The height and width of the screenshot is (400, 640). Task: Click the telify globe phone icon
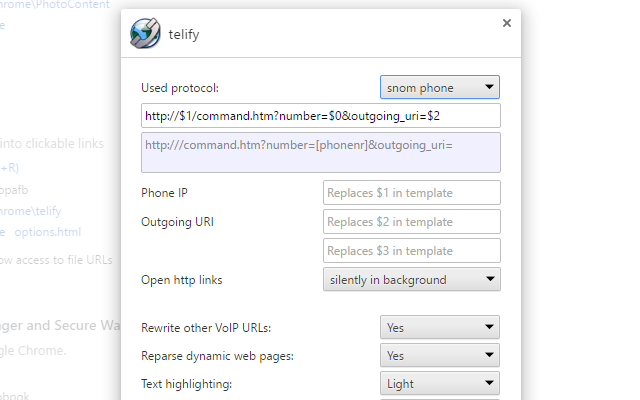(145, 33)
